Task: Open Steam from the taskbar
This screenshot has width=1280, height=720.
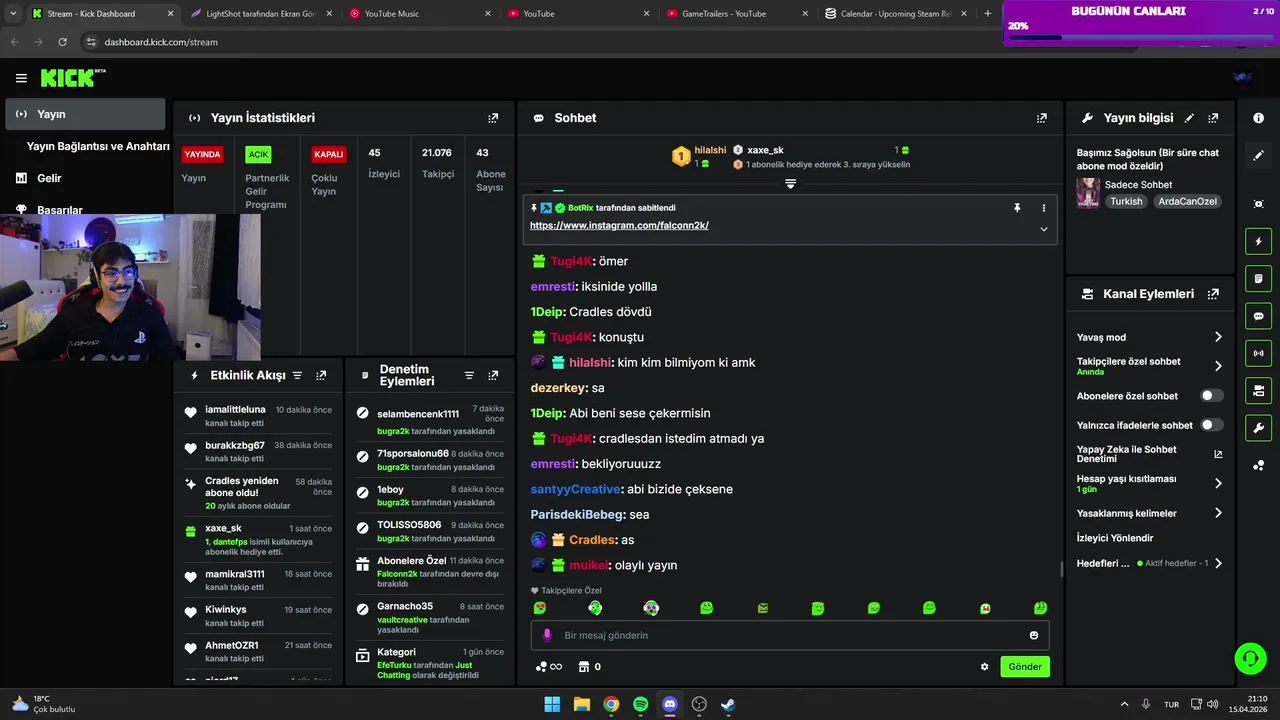Action: coord(728,704)
